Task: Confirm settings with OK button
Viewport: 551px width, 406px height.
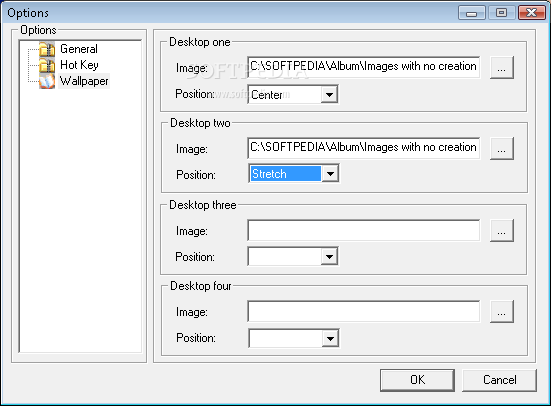Action: (x=417, y=380)
